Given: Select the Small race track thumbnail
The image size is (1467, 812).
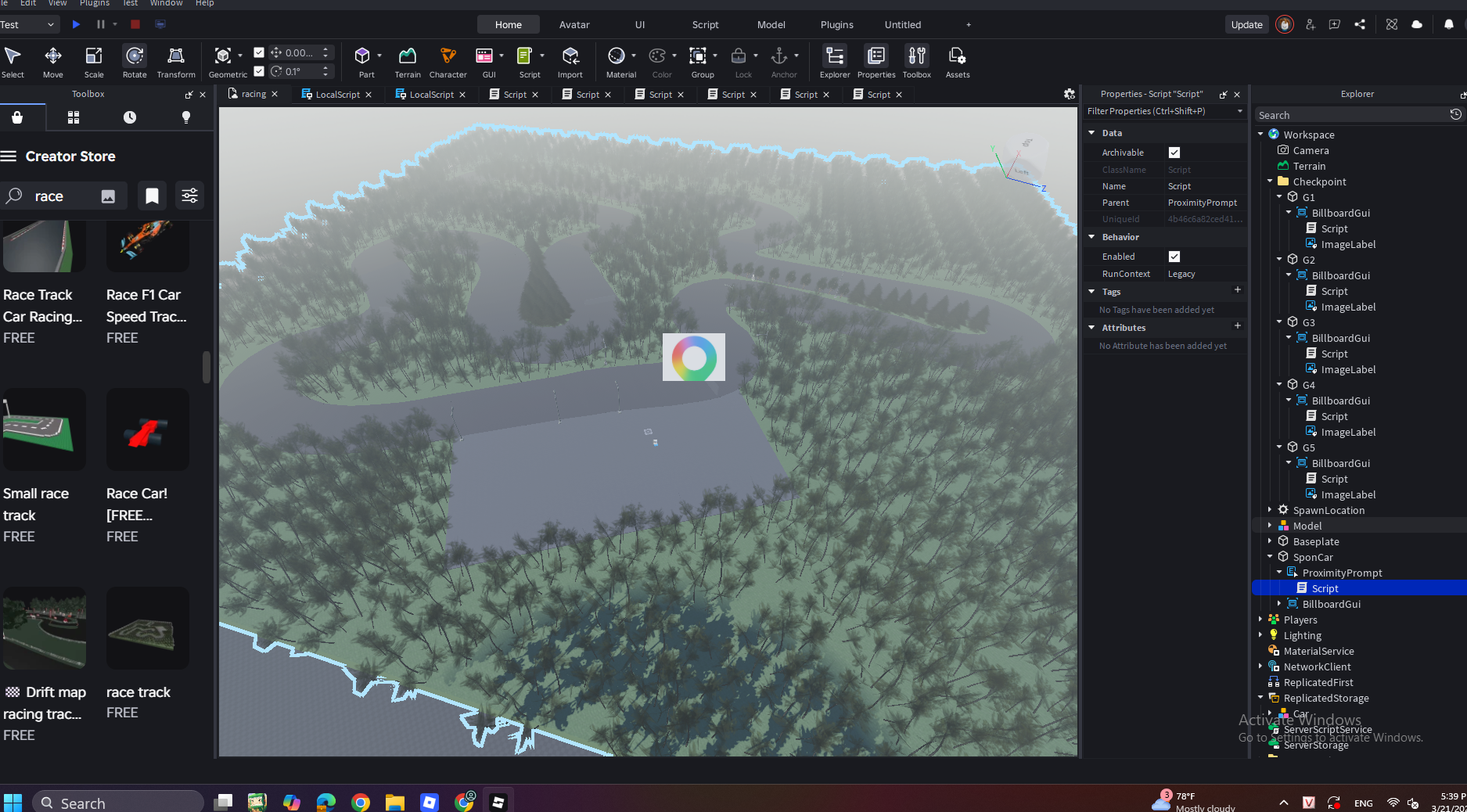Looking at the screenshot, I should click(44, 429).
